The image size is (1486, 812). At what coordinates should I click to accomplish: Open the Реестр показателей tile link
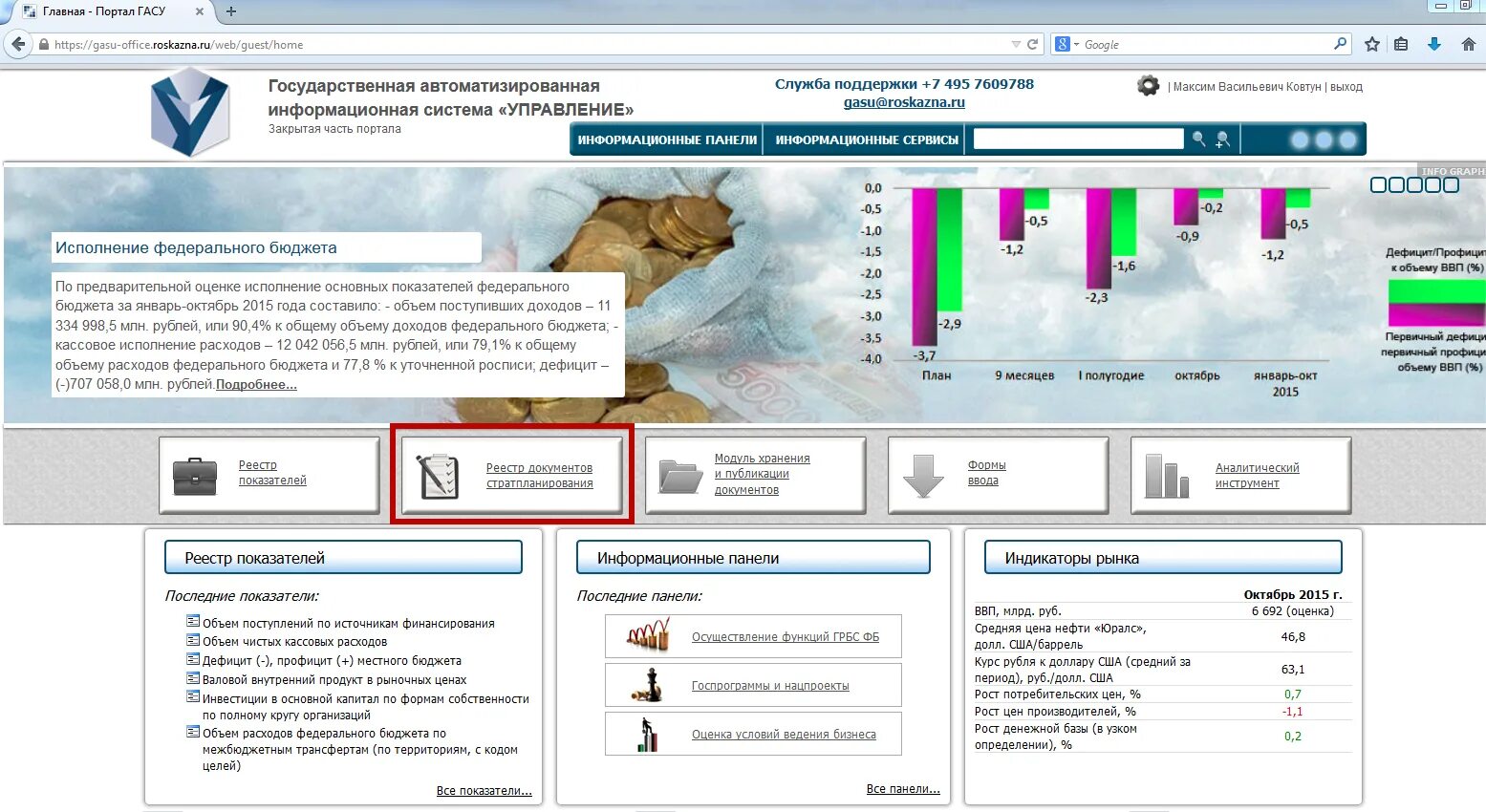tap(272, 473)
